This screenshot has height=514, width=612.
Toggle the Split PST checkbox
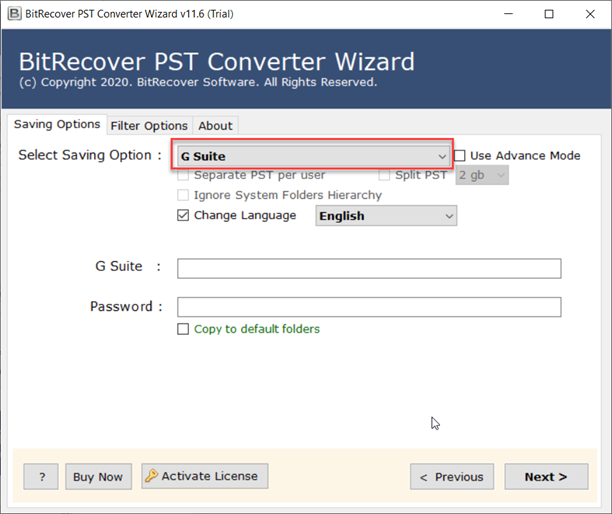coord(384,175)
